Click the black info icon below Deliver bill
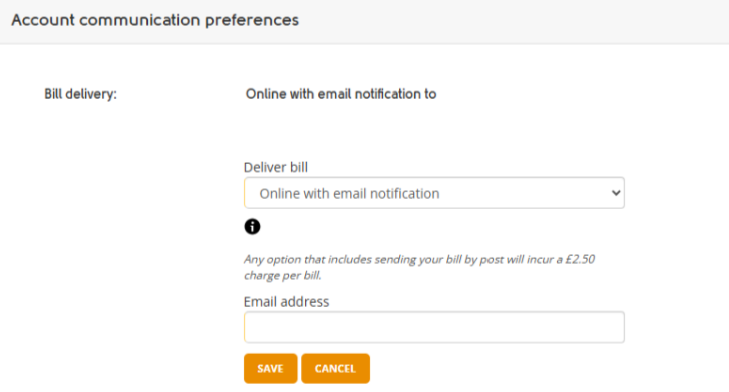 (x=252, y=226)
